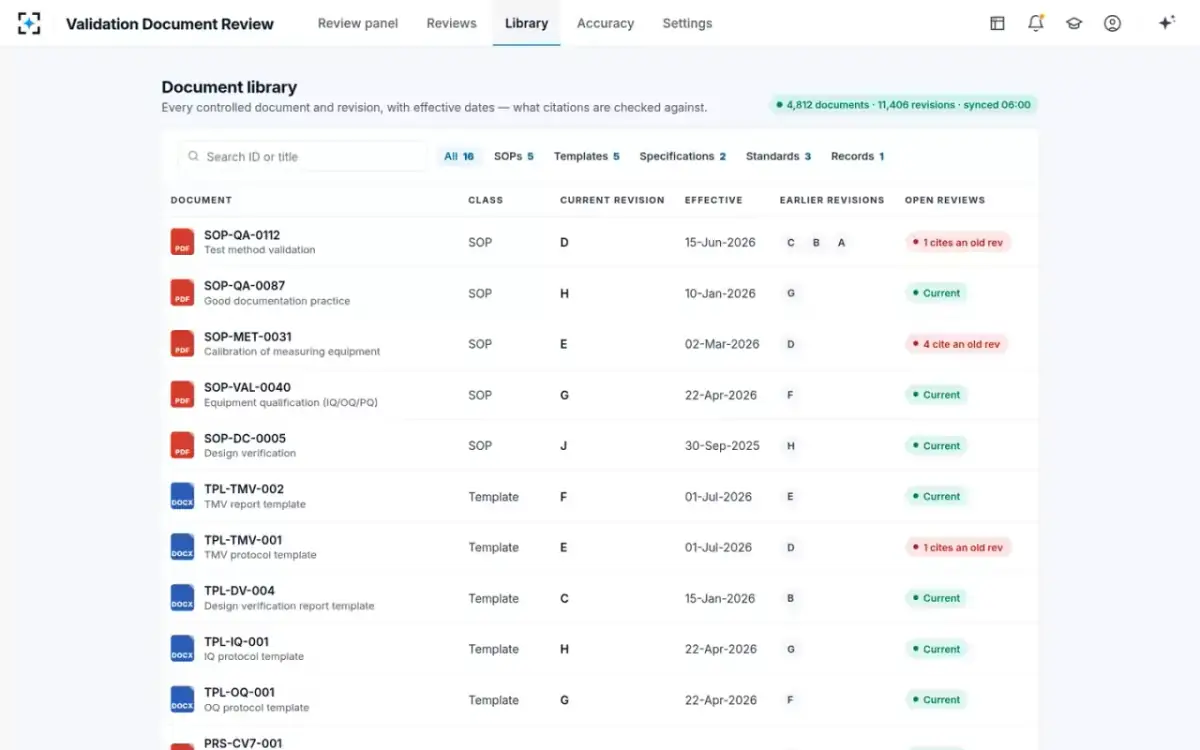Click the PDF icon for SOP-DC-0005
This screenshot has width=1200, height=750.
[182, 446]
